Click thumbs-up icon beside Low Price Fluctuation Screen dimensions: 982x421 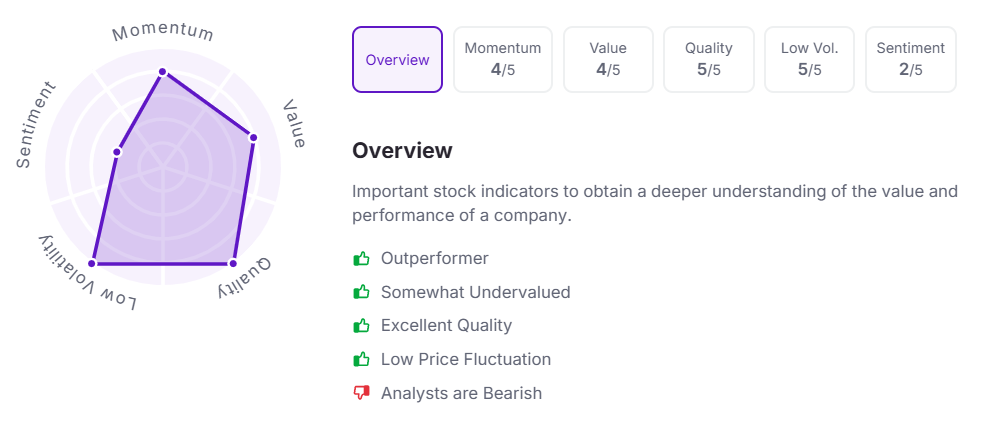[362, 360]
